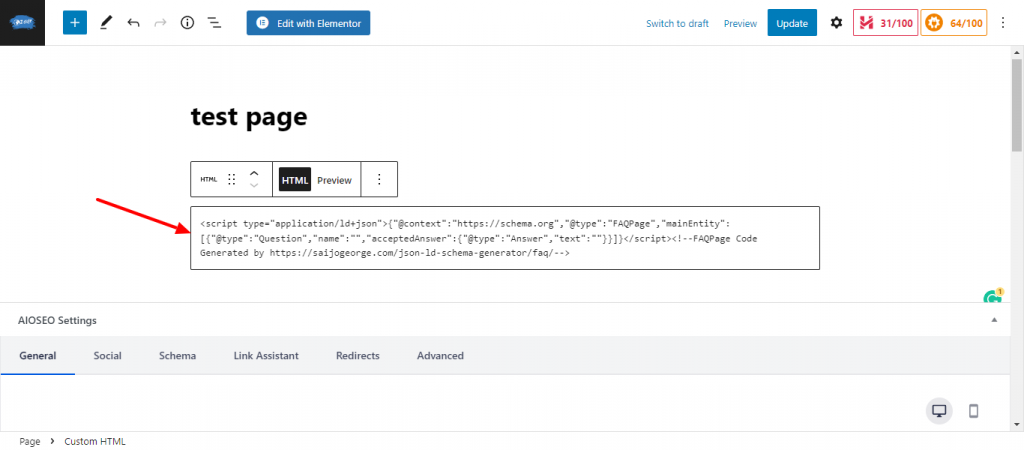Image resolution: width=1024 pixels, height=450 pixels.
Task: Click the HTML block type icon
Action: (x=208, y=180)
